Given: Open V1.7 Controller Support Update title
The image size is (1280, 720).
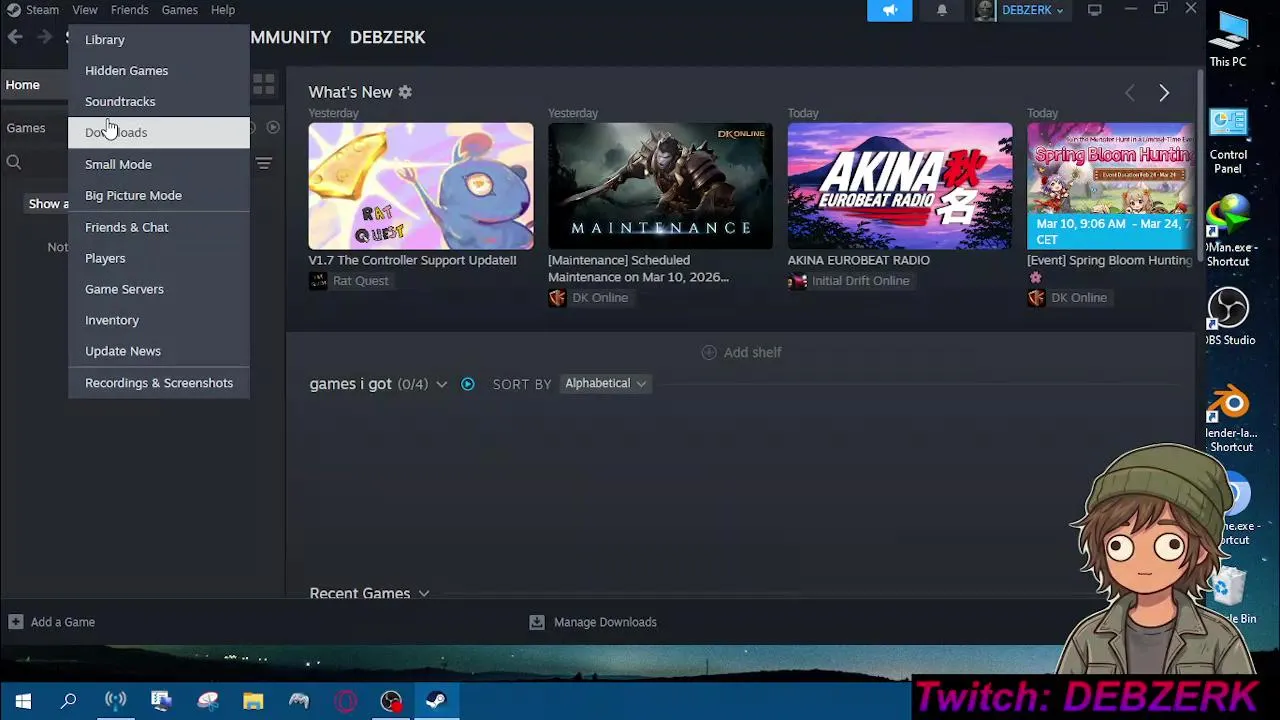Looking at the screenshot, I should [x=412, y=260].
